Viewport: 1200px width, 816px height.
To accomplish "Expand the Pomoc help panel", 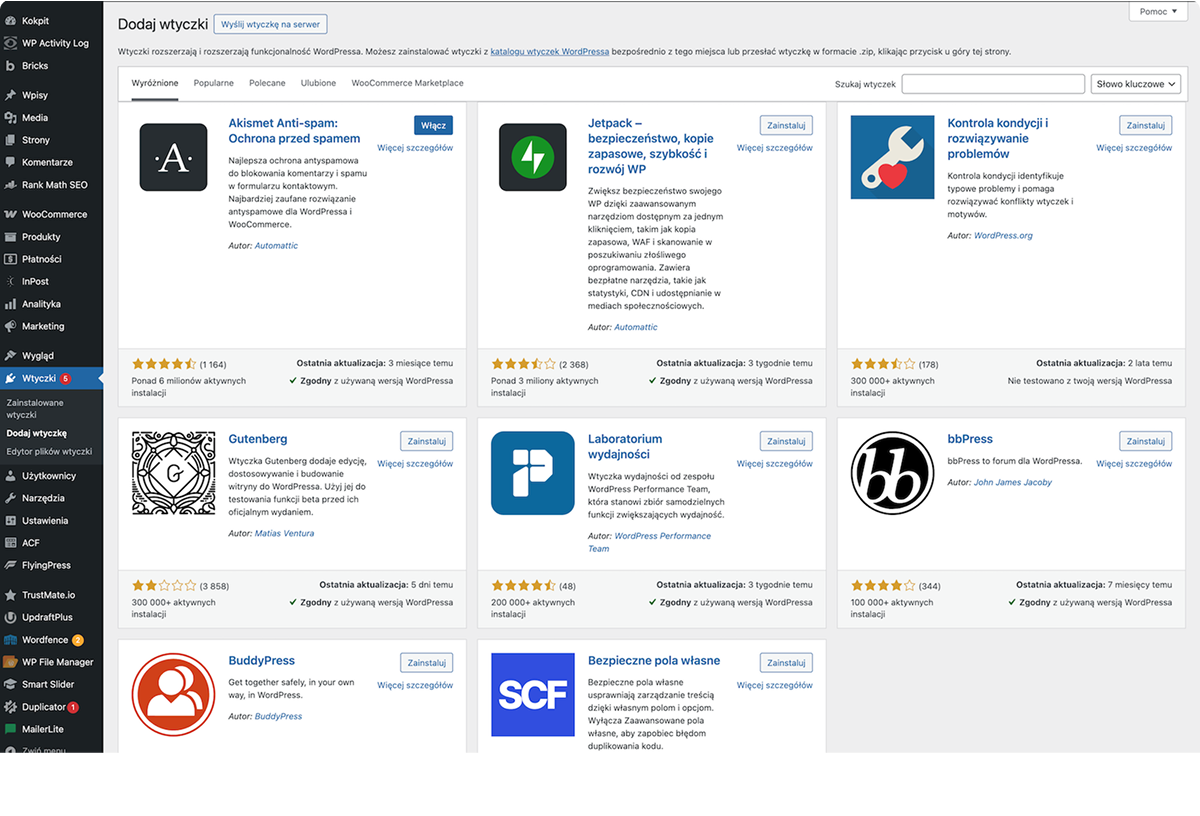I will pyautogui.click(x=1158, y=12).
